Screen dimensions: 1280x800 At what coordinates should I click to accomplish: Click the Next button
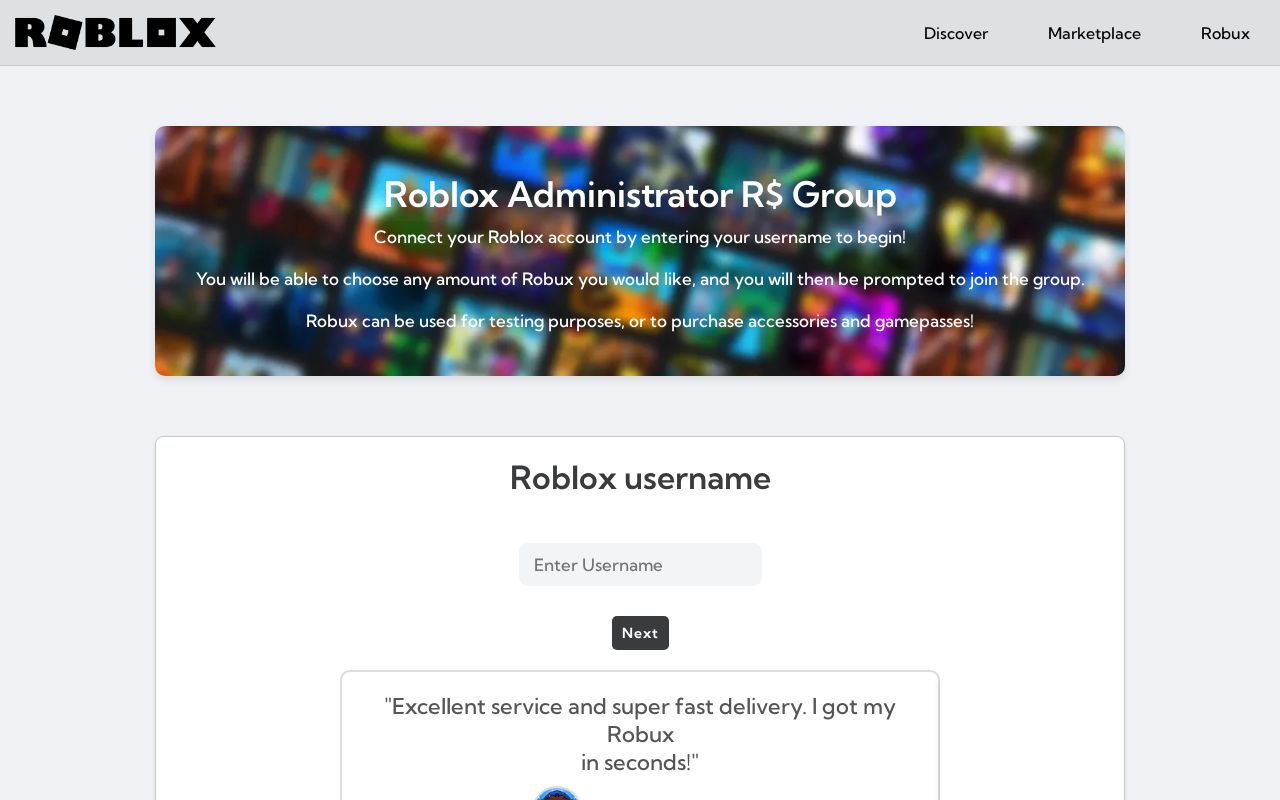(640, 633)
